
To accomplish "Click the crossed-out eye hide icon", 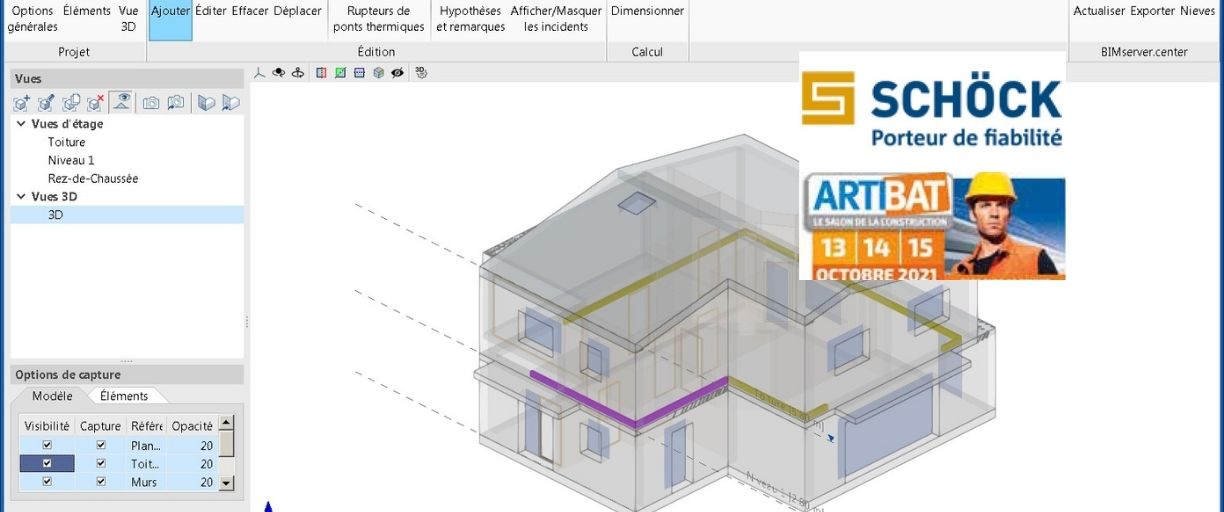I will tap(398, 73).
